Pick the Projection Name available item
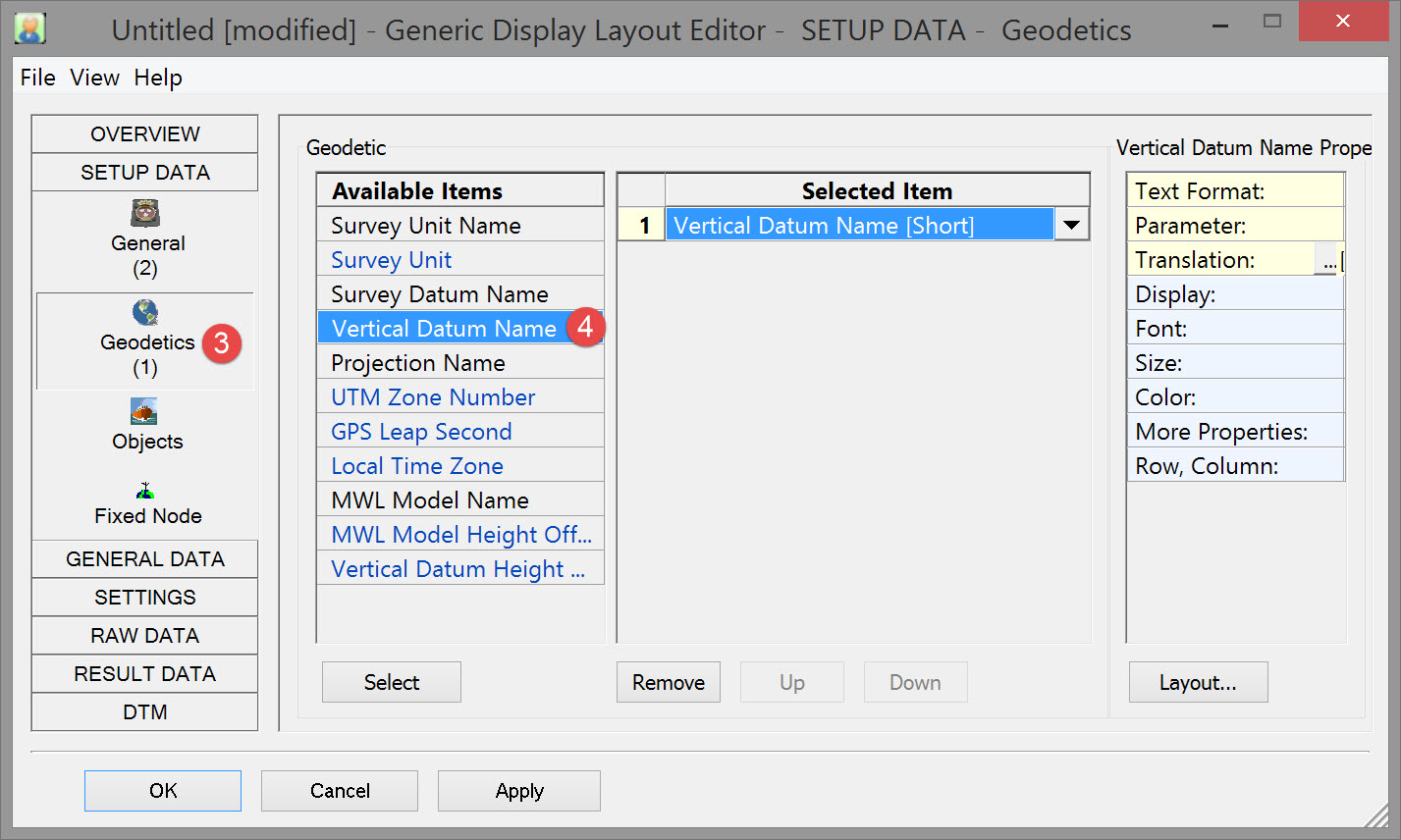 pos(418,363)
